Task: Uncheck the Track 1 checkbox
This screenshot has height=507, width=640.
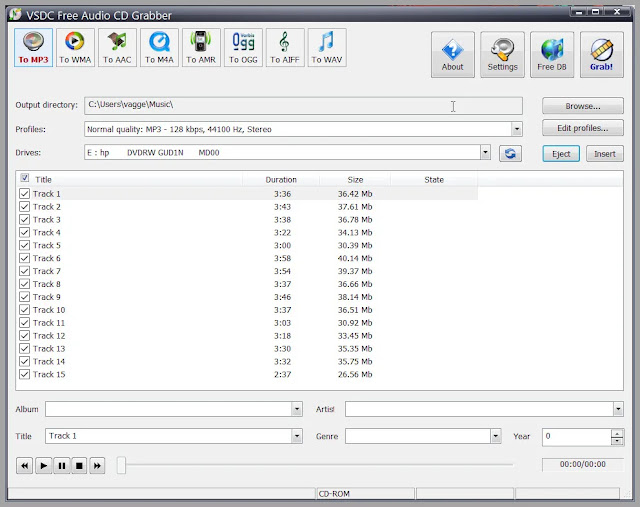Action: [24, 193]
